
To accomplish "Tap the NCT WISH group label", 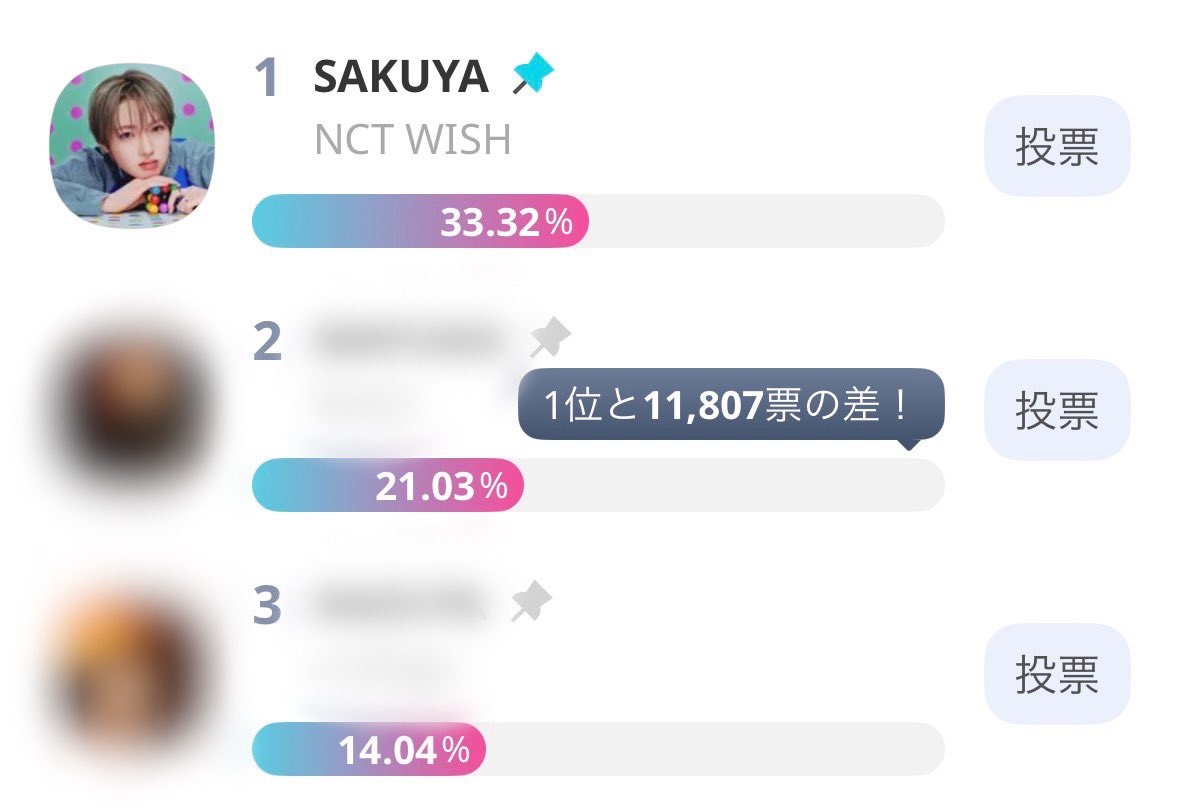I will click(x=412, y=140).
